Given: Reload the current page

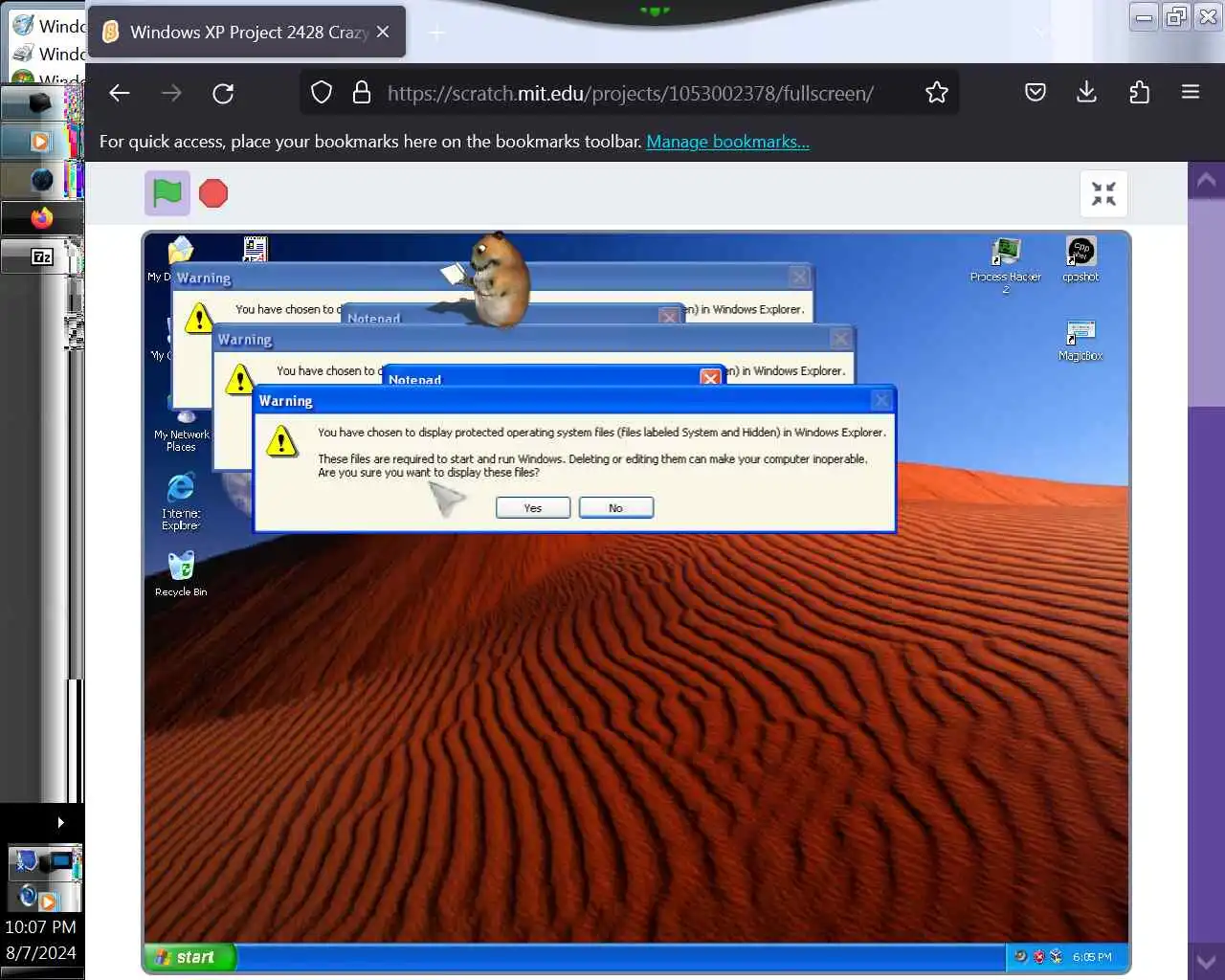Looking at the screenshot, I should (x=223, y=93).
